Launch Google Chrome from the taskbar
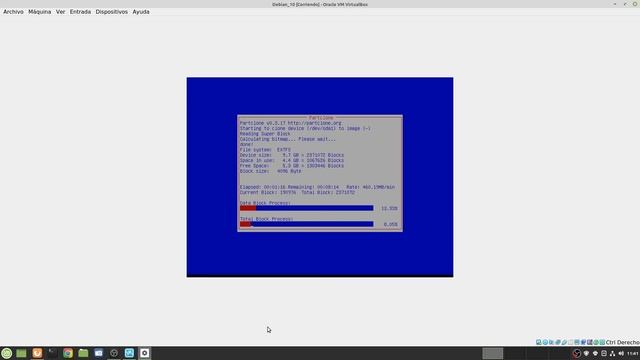The height and width of the screenshot is (360, 640). [x=68, y=353]
